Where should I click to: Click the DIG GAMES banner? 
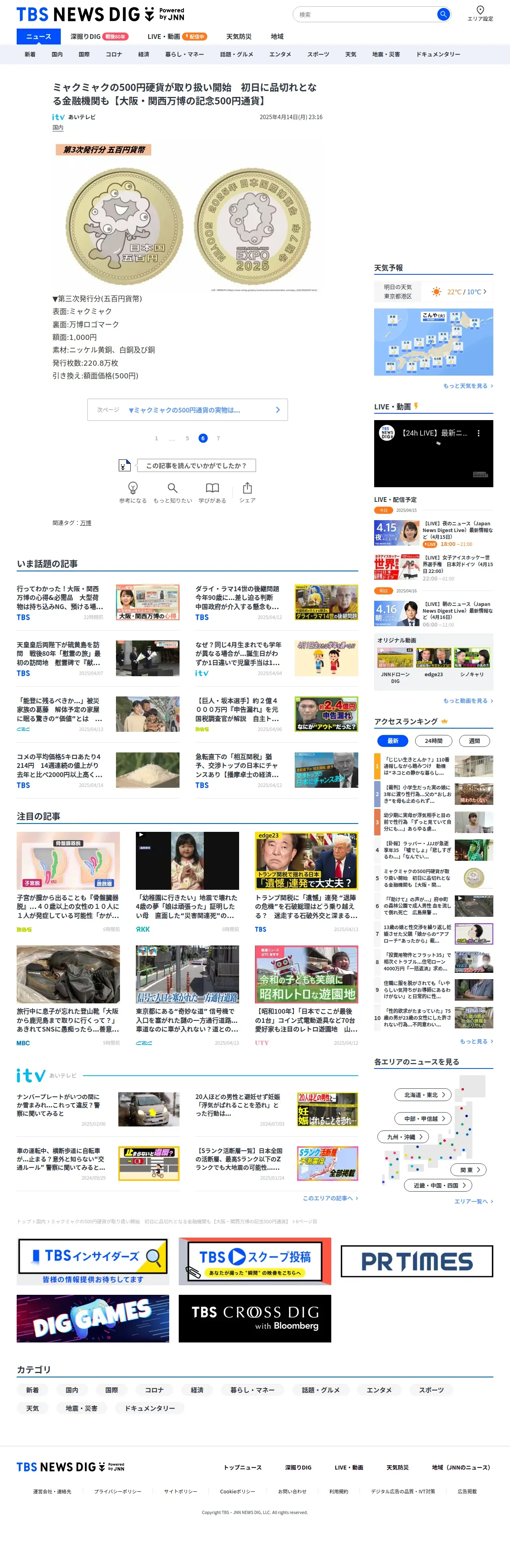point(93,1319)
